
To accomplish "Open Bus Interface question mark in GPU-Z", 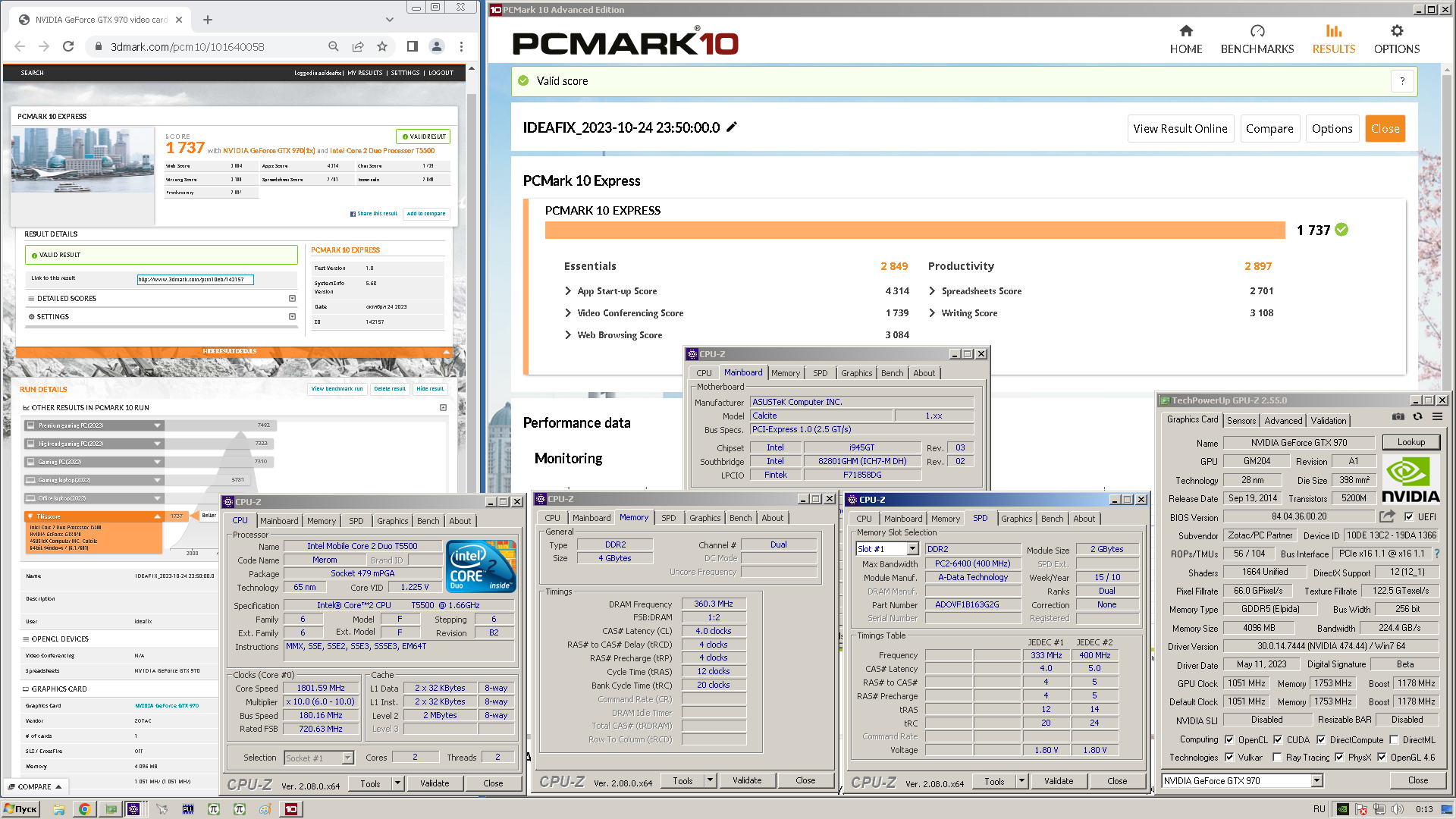I will point(1437,554).
